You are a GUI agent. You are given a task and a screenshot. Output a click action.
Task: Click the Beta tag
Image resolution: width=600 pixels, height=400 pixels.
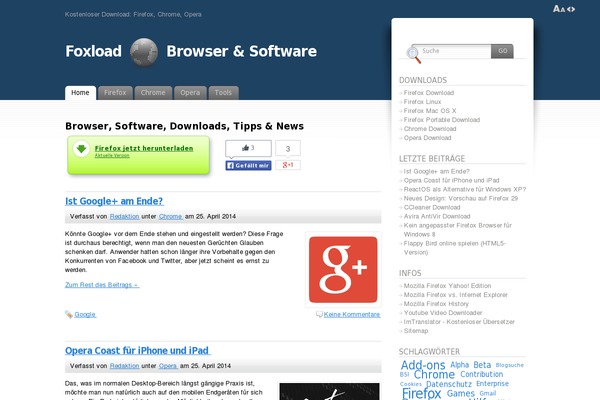tap(482, 365)
